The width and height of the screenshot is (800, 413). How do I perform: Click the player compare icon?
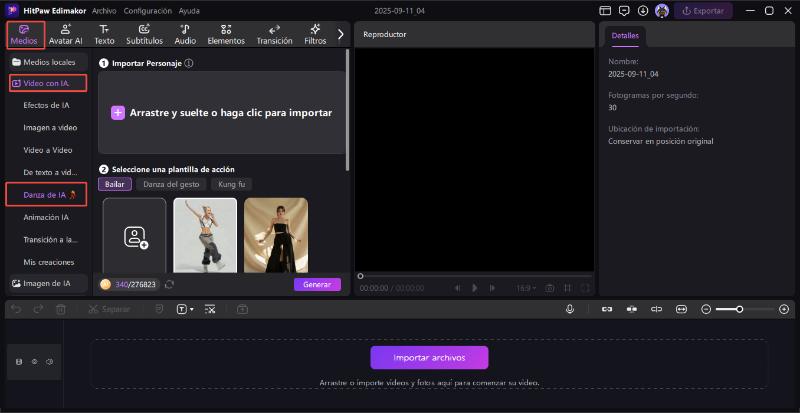click(567, 288)
